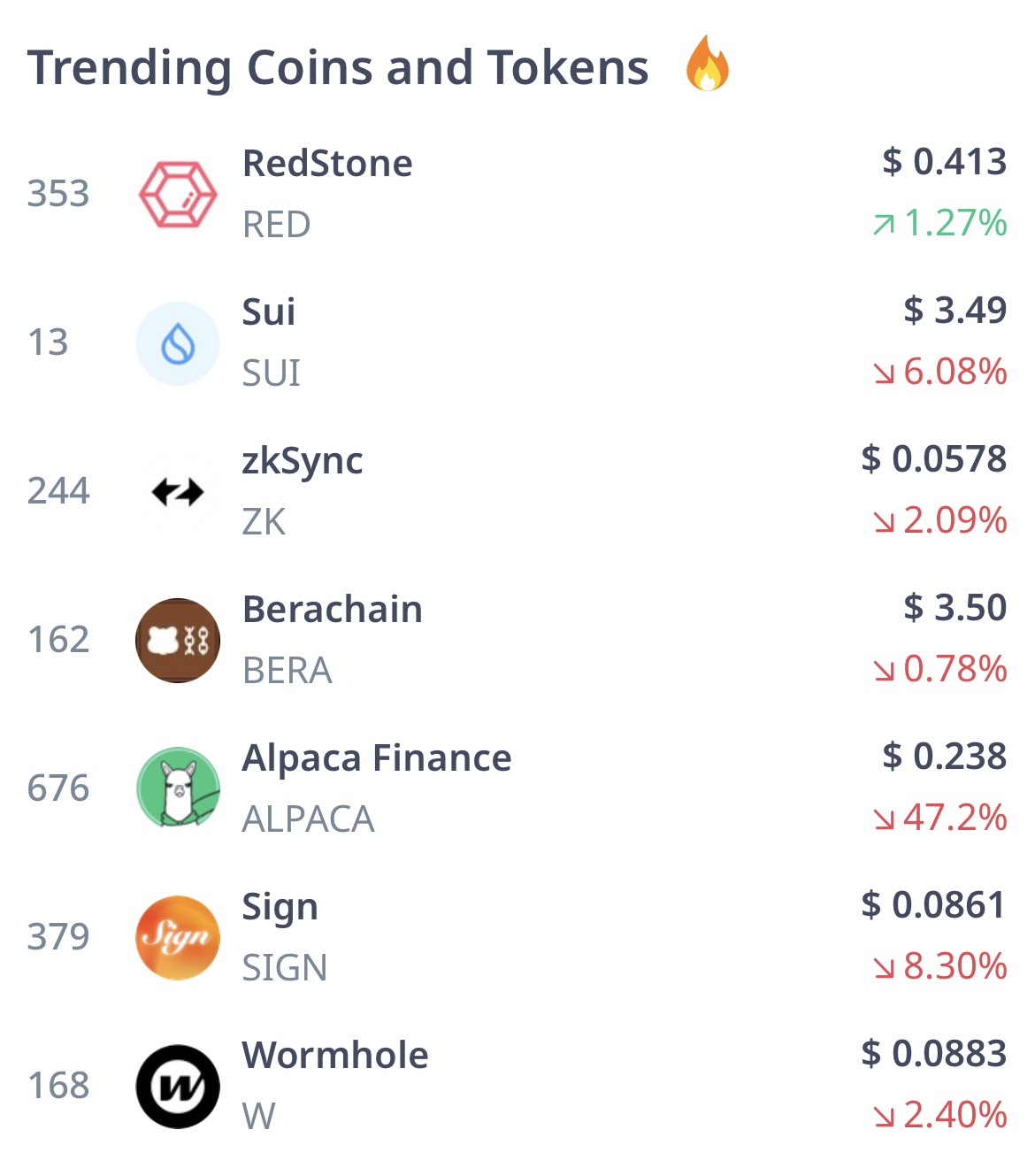Viewport: 1035px width, 1176px height.
Task: Open the RedStone coin name link
Action: tap(327, 164)
